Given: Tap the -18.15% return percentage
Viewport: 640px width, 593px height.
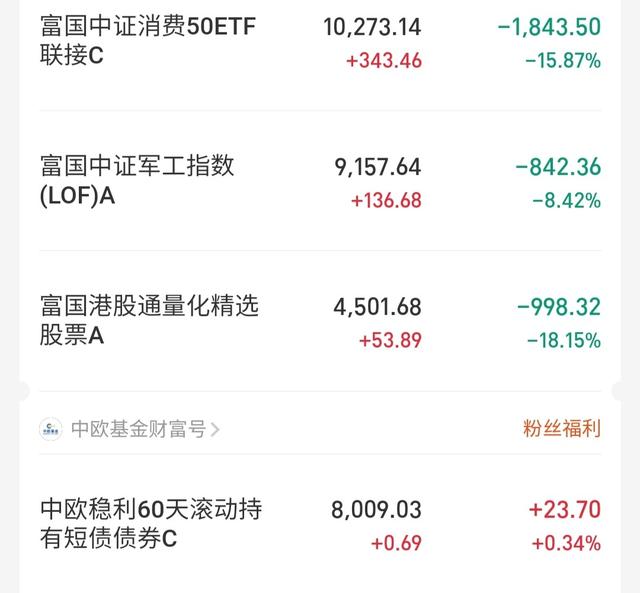Looking at the screenshot, I should pyautogui.click(x=564, y=340).
